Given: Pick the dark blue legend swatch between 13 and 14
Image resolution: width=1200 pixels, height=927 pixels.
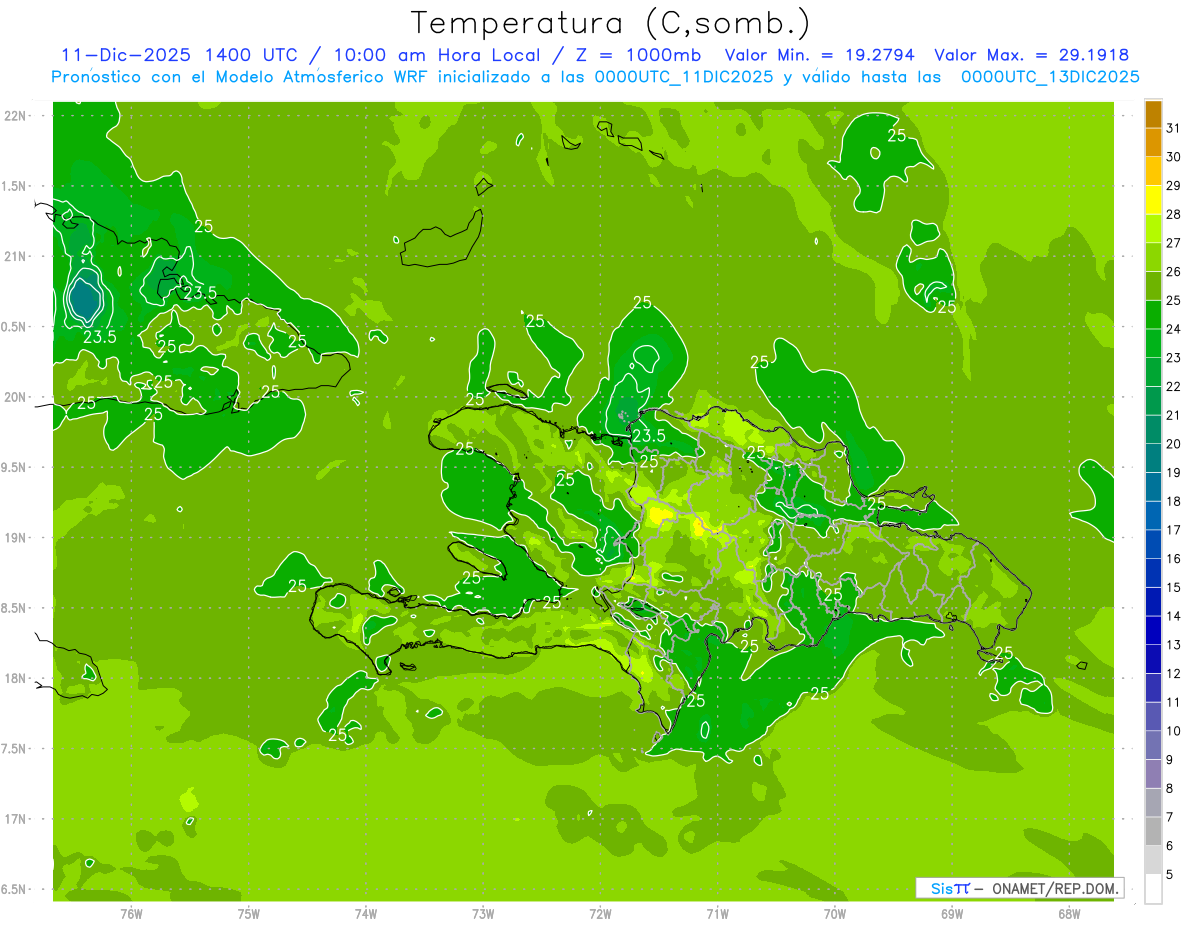Looking at the screenshot, I should (1153, 631).
